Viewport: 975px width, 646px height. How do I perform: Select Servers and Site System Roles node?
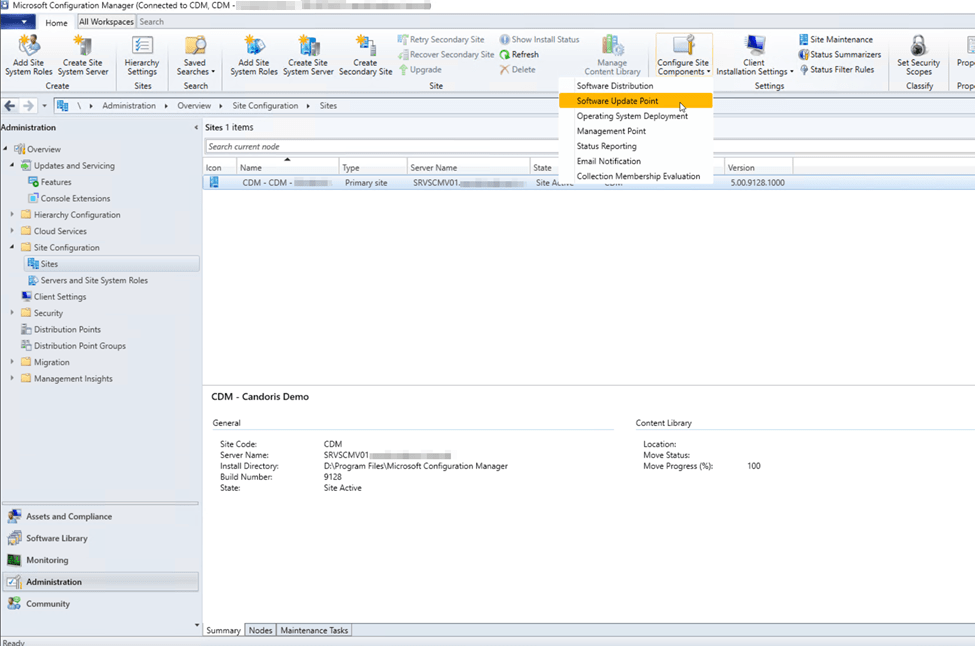[x=94, y=280]
